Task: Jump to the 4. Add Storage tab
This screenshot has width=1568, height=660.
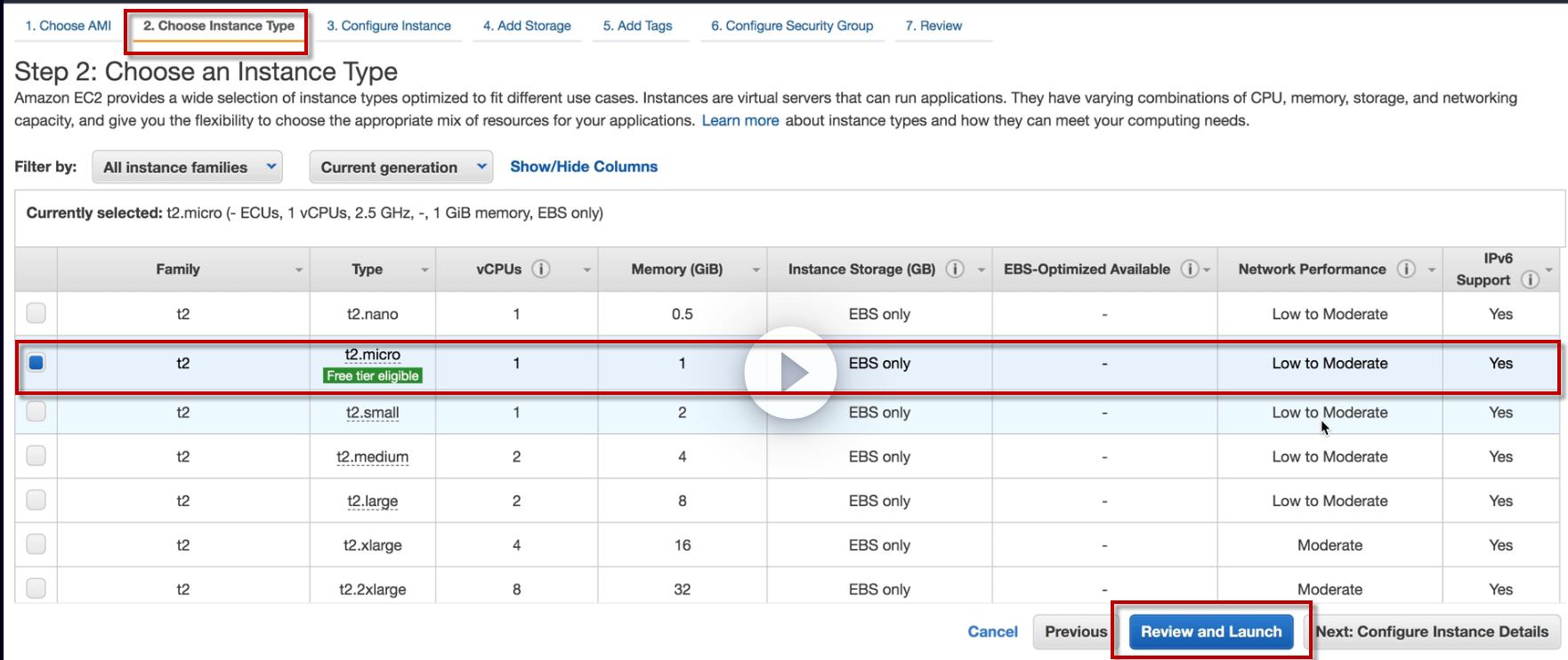Action: [x=527, y=26]
